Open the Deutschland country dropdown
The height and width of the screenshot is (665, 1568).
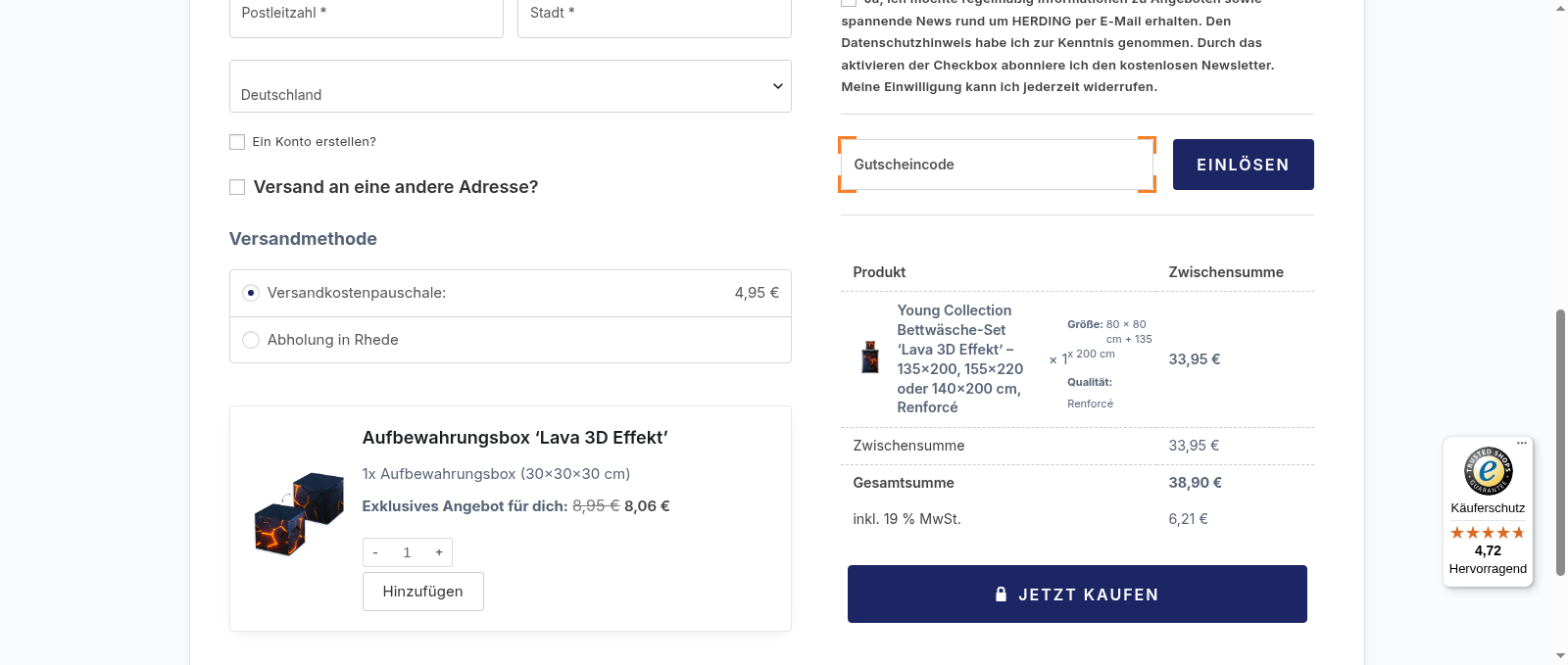(510, 86)
